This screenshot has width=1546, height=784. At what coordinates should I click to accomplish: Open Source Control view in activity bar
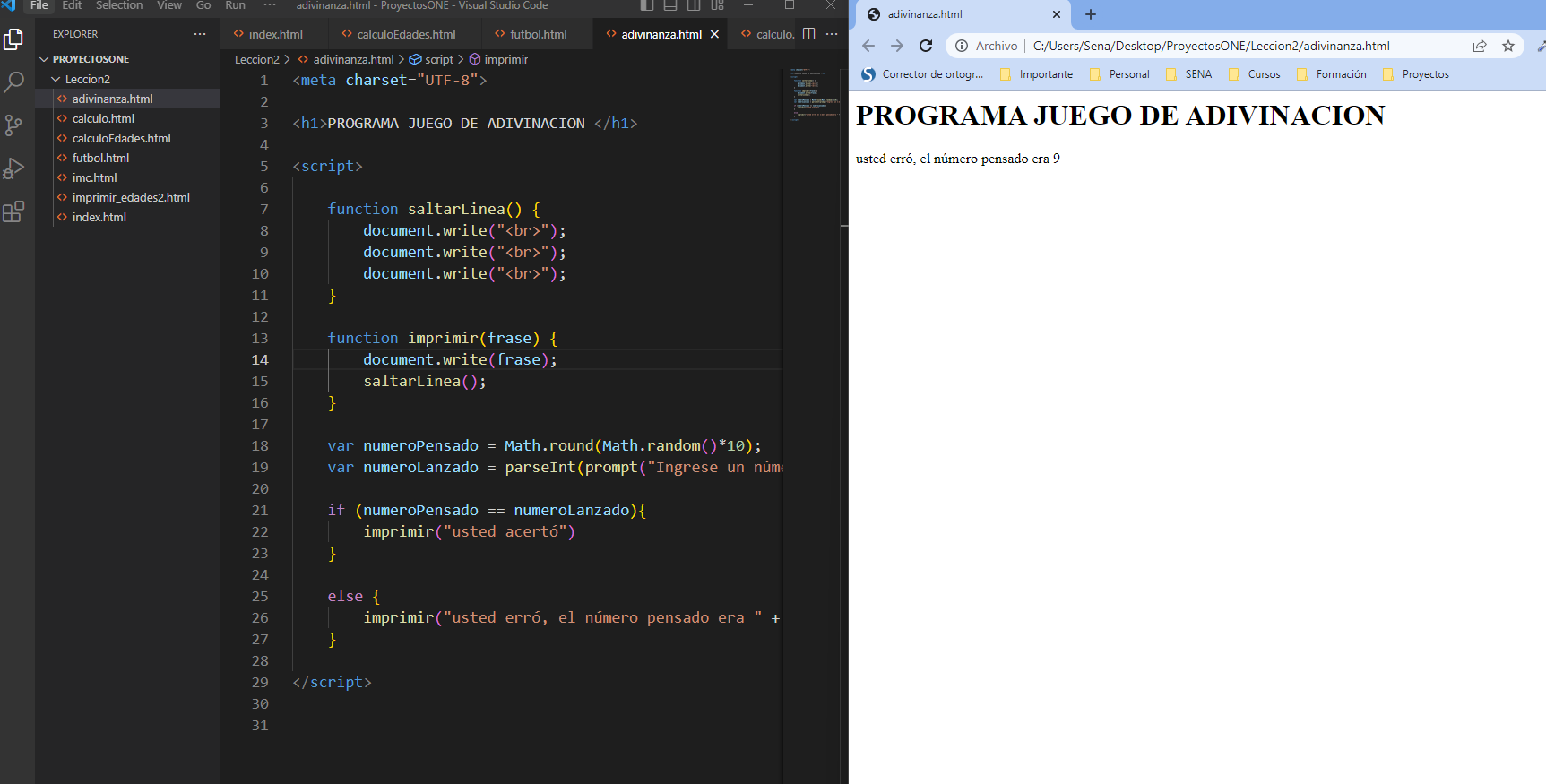(13, 125)
